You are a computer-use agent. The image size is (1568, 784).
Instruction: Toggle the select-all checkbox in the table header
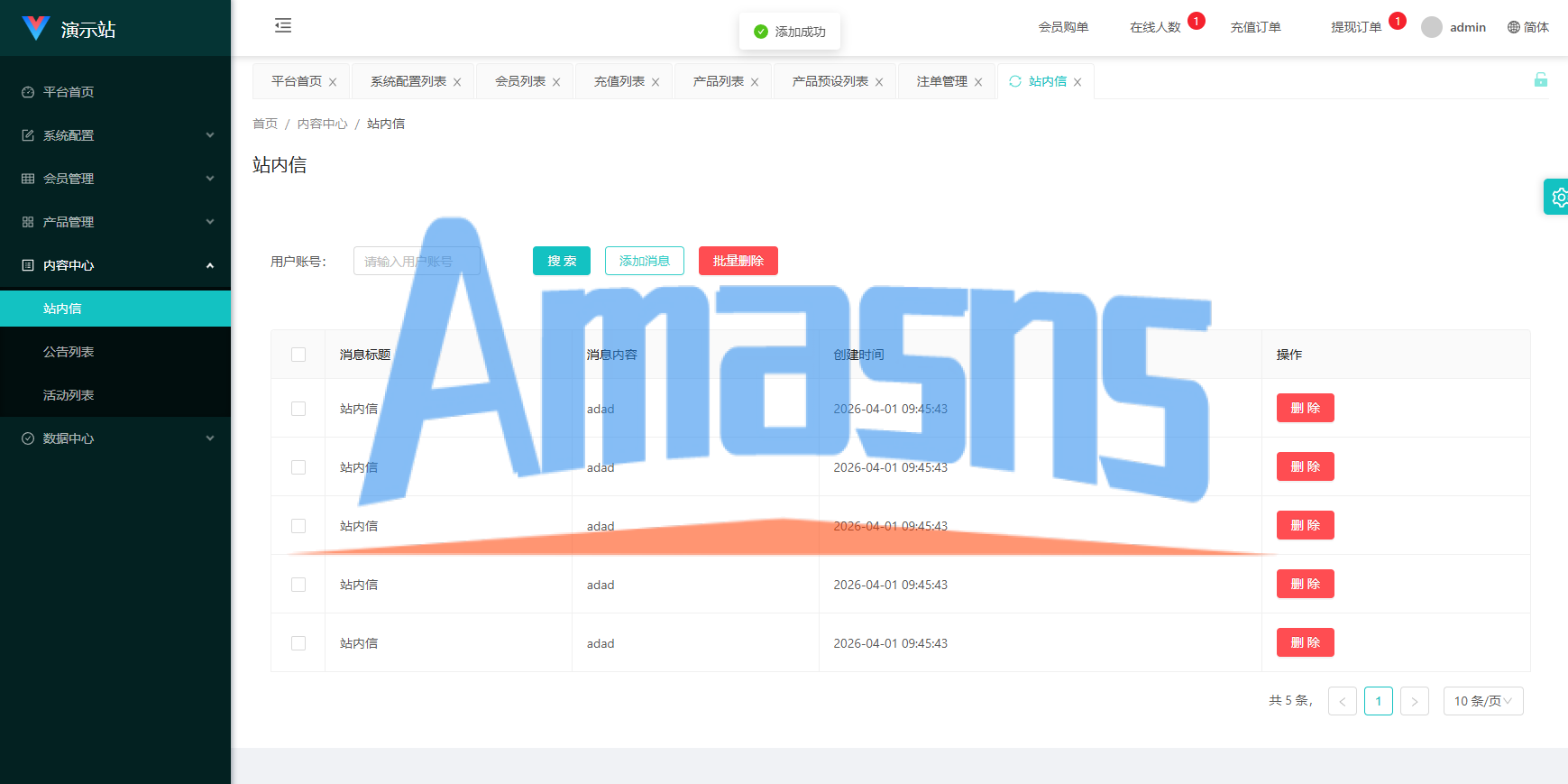tap(298, 355)
